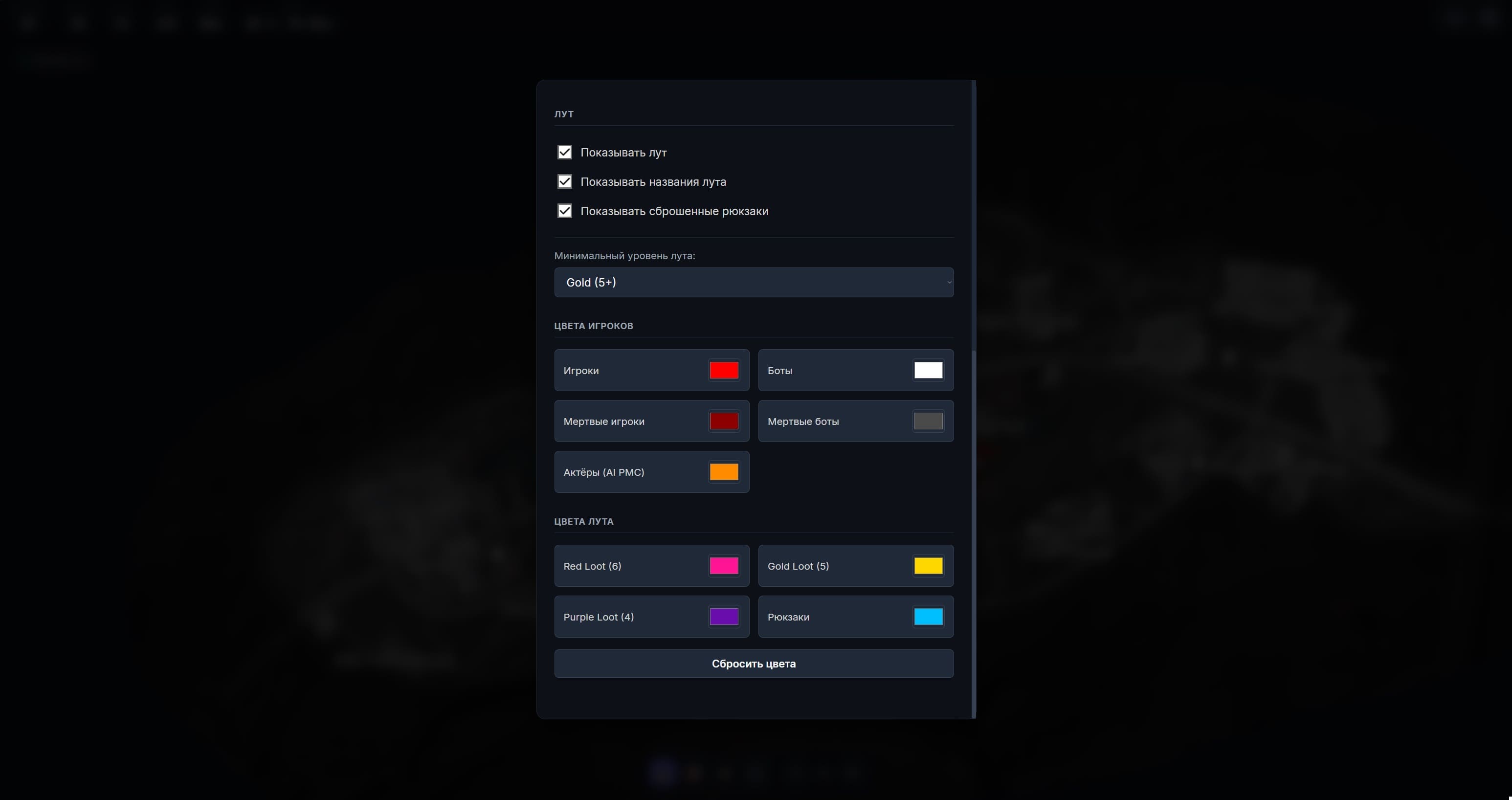Open the 'Gold (5+)' loot level dropdown

(753, 282)
